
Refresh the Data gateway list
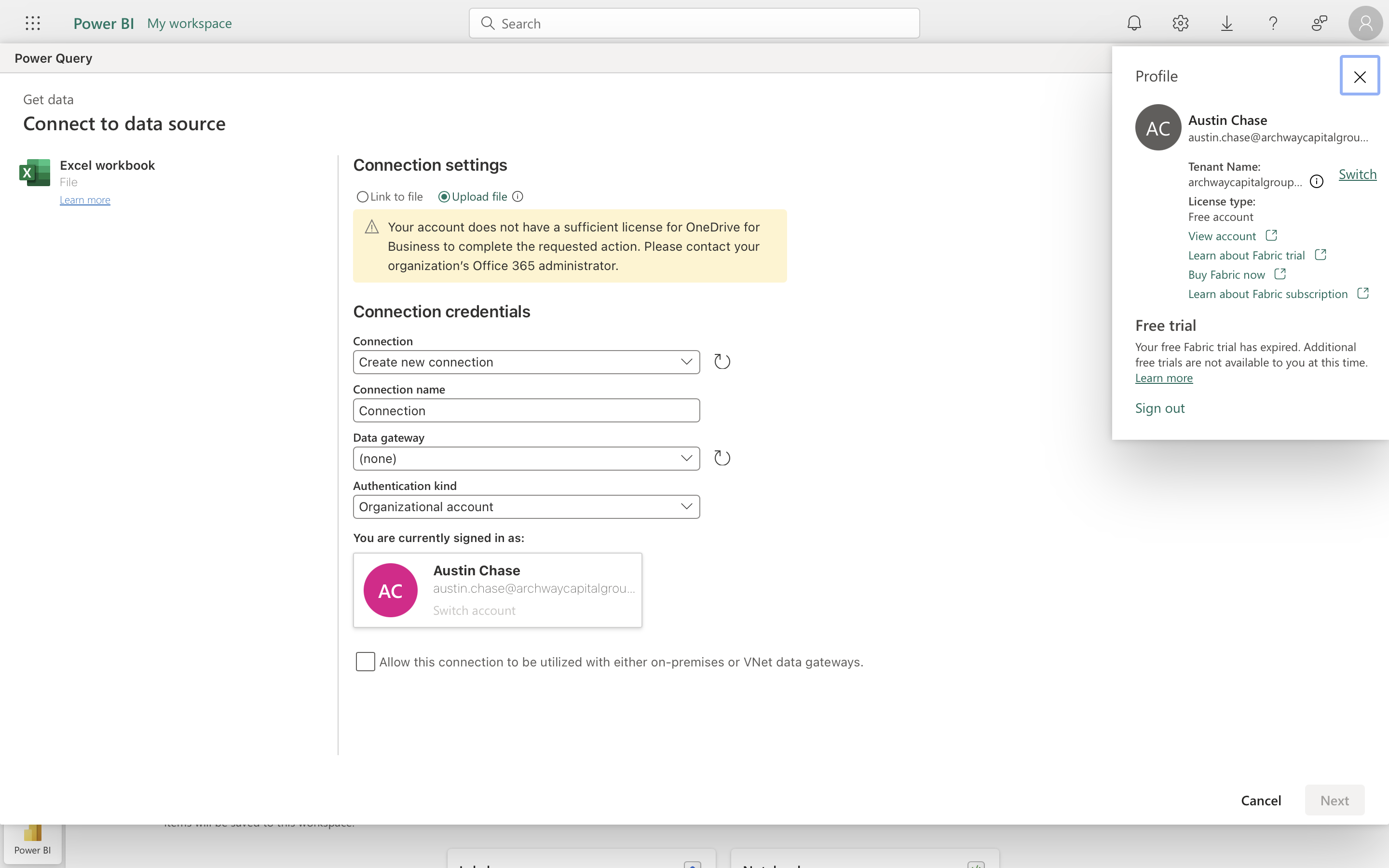pyautogui.click(x=722, y=458)
